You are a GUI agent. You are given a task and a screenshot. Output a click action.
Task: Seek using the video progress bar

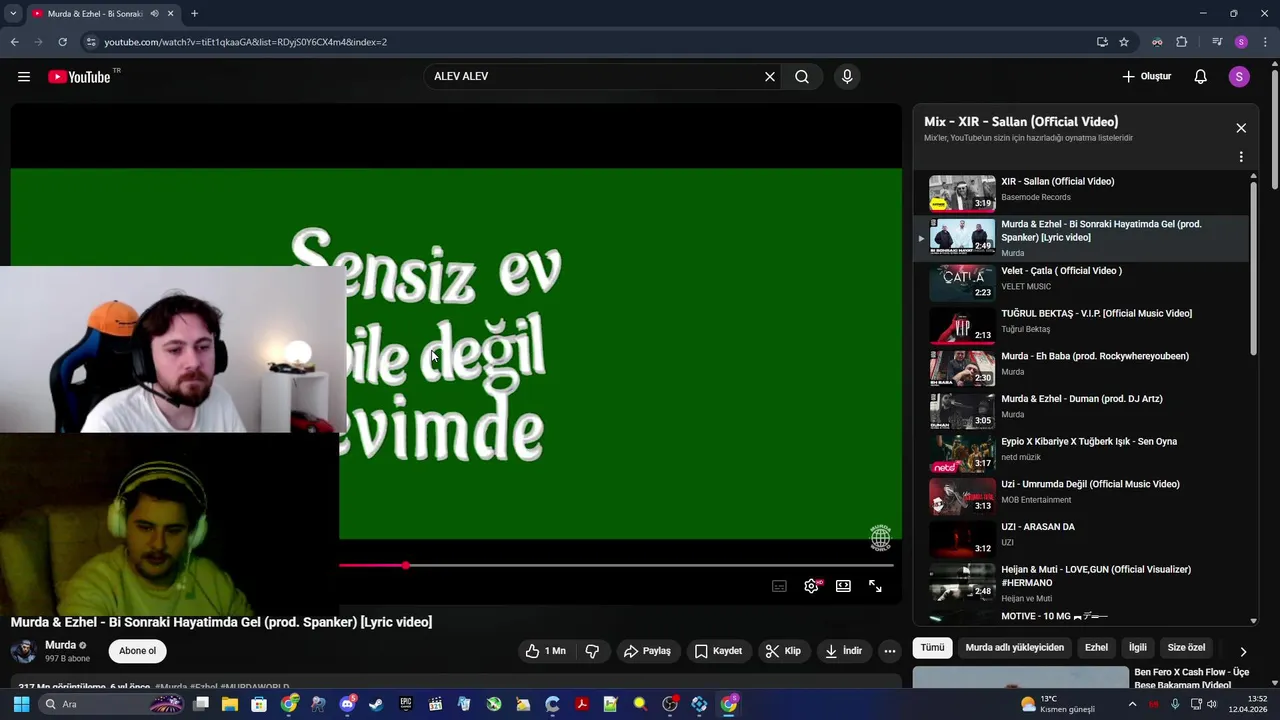tap(616, 566)
